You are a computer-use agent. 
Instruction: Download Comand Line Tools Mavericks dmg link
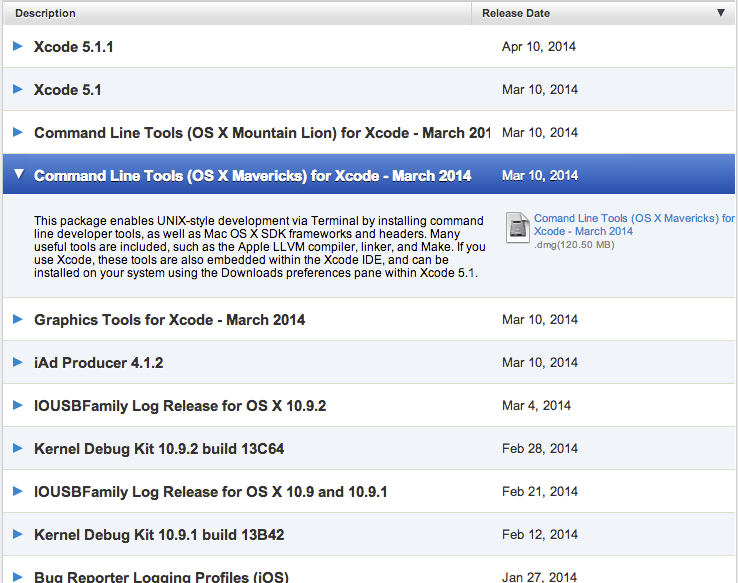click(x=634, y=225)
